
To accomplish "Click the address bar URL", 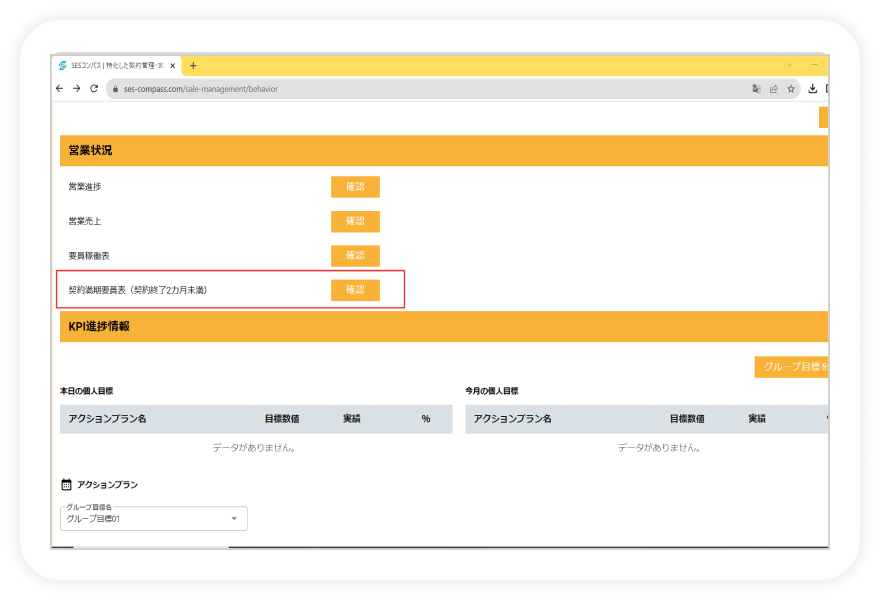I will pos(201,89).
